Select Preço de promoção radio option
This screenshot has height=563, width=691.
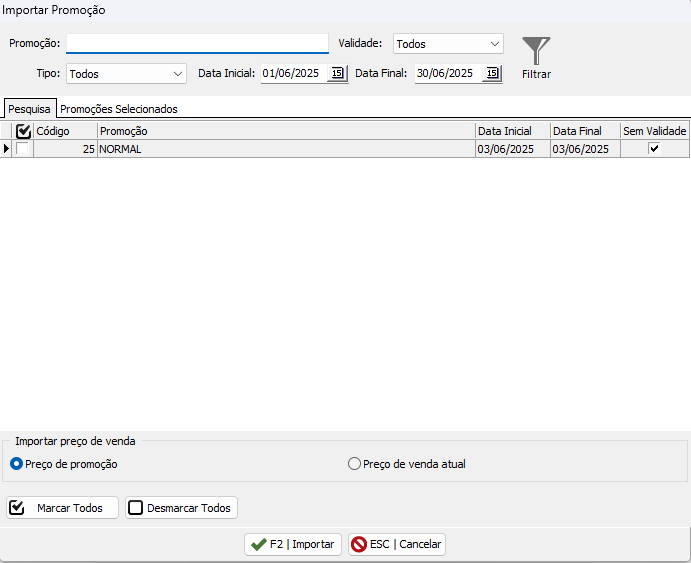tap(16, 464)
